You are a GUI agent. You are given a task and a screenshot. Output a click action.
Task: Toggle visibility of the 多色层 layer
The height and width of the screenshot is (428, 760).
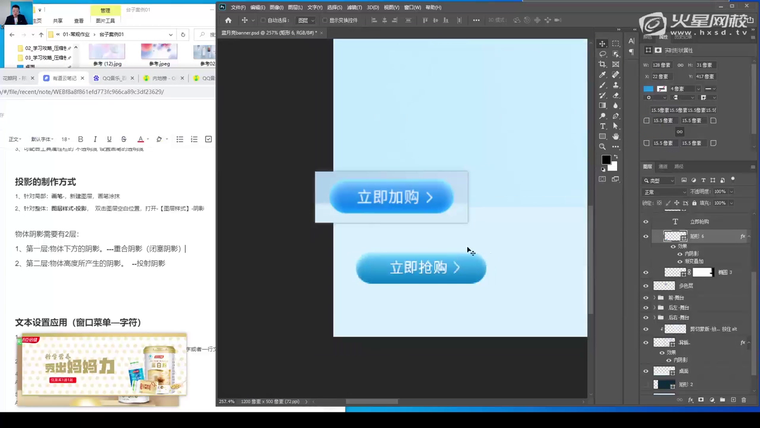[x=646, y=285]
